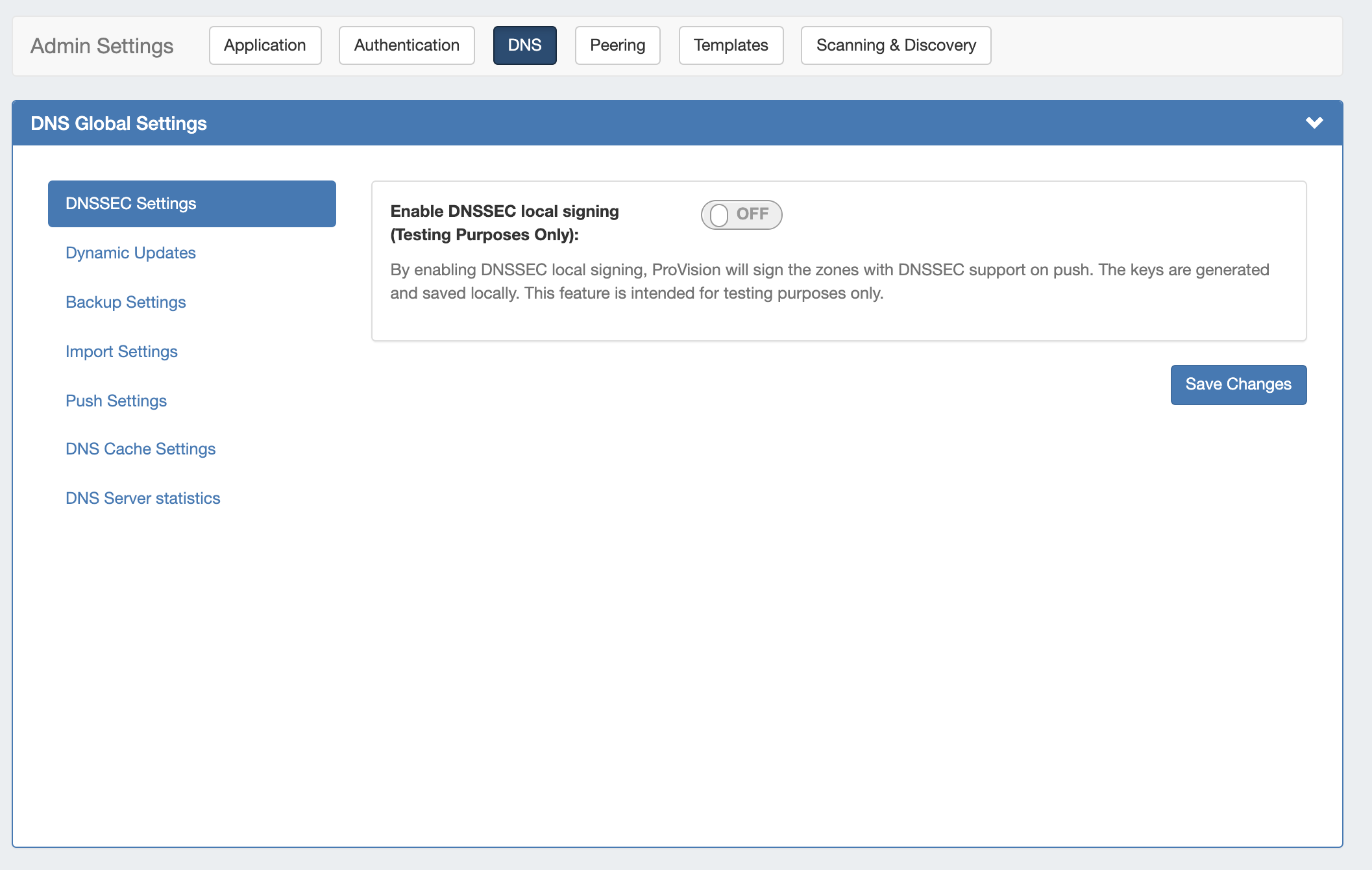Open Dynamic Updates settings
This screenshot has width=1372, height=870.
click(x=130, y=253)
